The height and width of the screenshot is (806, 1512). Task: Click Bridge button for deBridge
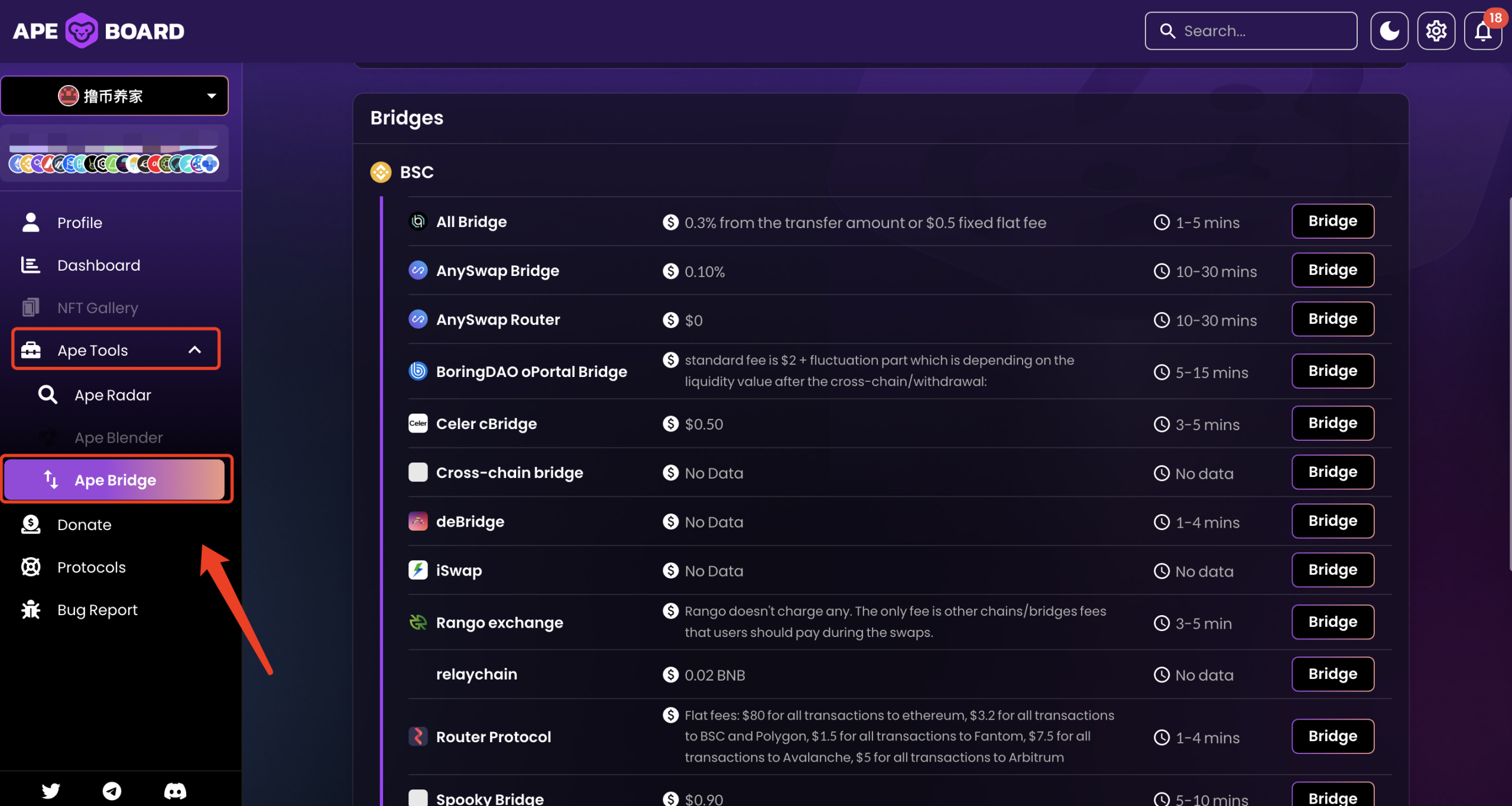coord(1332,521)
